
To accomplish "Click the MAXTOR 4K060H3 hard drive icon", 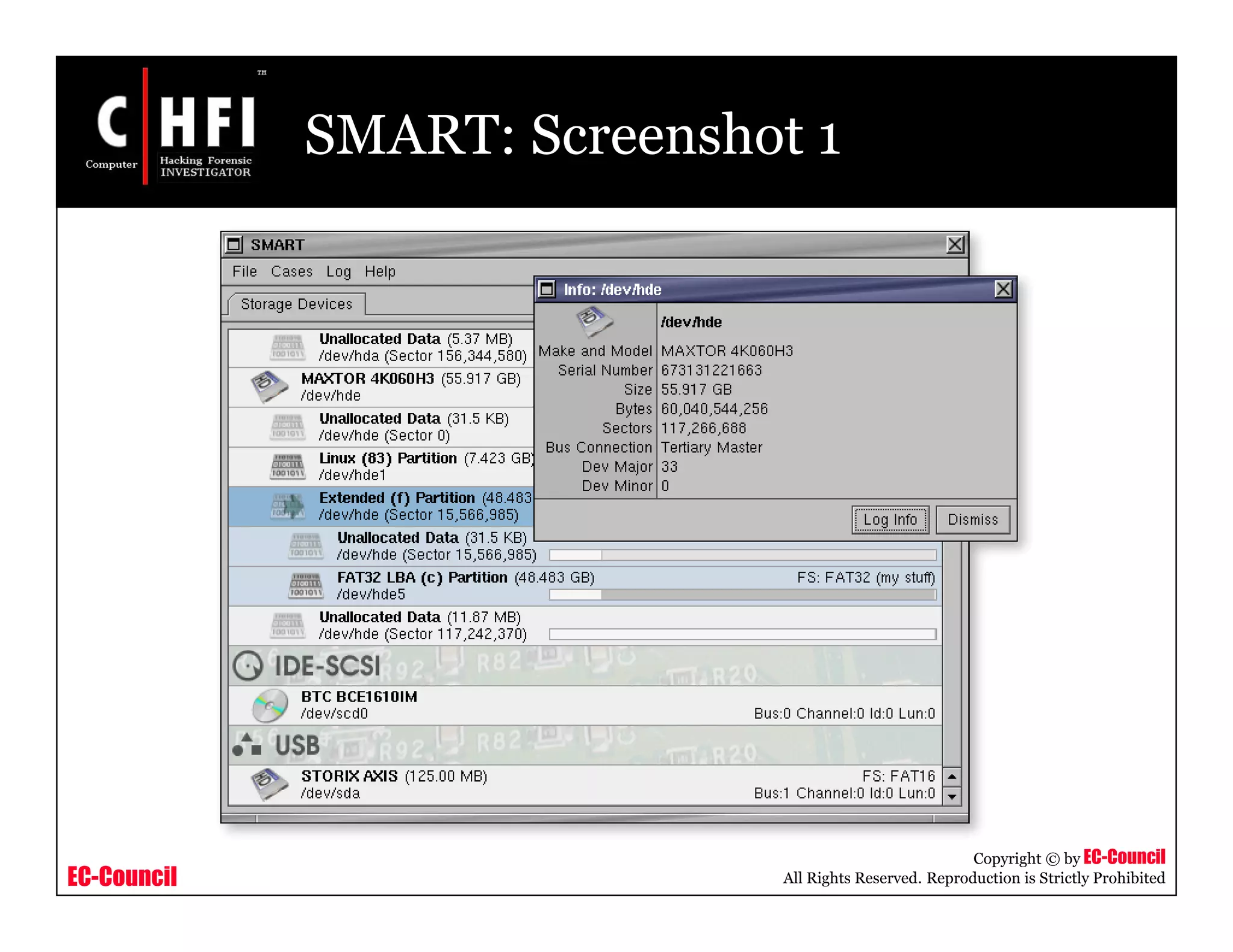I will tap(269, 387).
